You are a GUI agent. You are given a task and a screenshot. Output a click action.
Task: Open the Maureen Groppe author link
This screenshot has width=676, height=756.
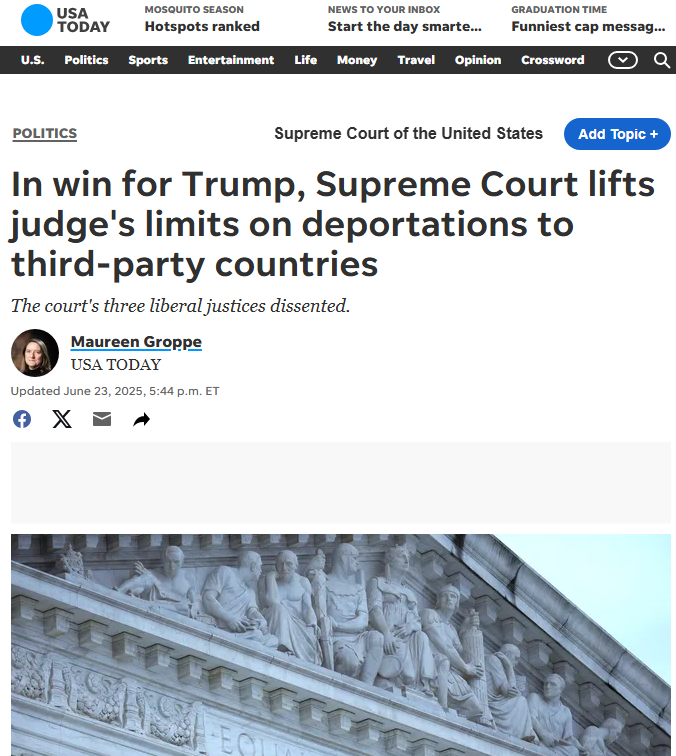pos(136,341)
